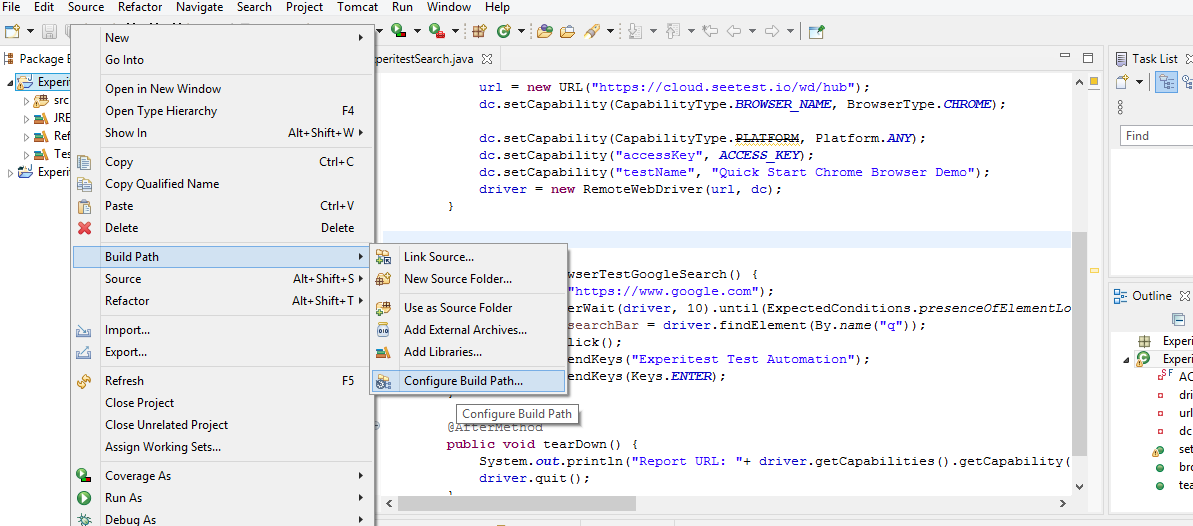Select Use as Source Folder
This screenshot has width=1193, height=526.
pyautogui.click(x=469, y=308)
